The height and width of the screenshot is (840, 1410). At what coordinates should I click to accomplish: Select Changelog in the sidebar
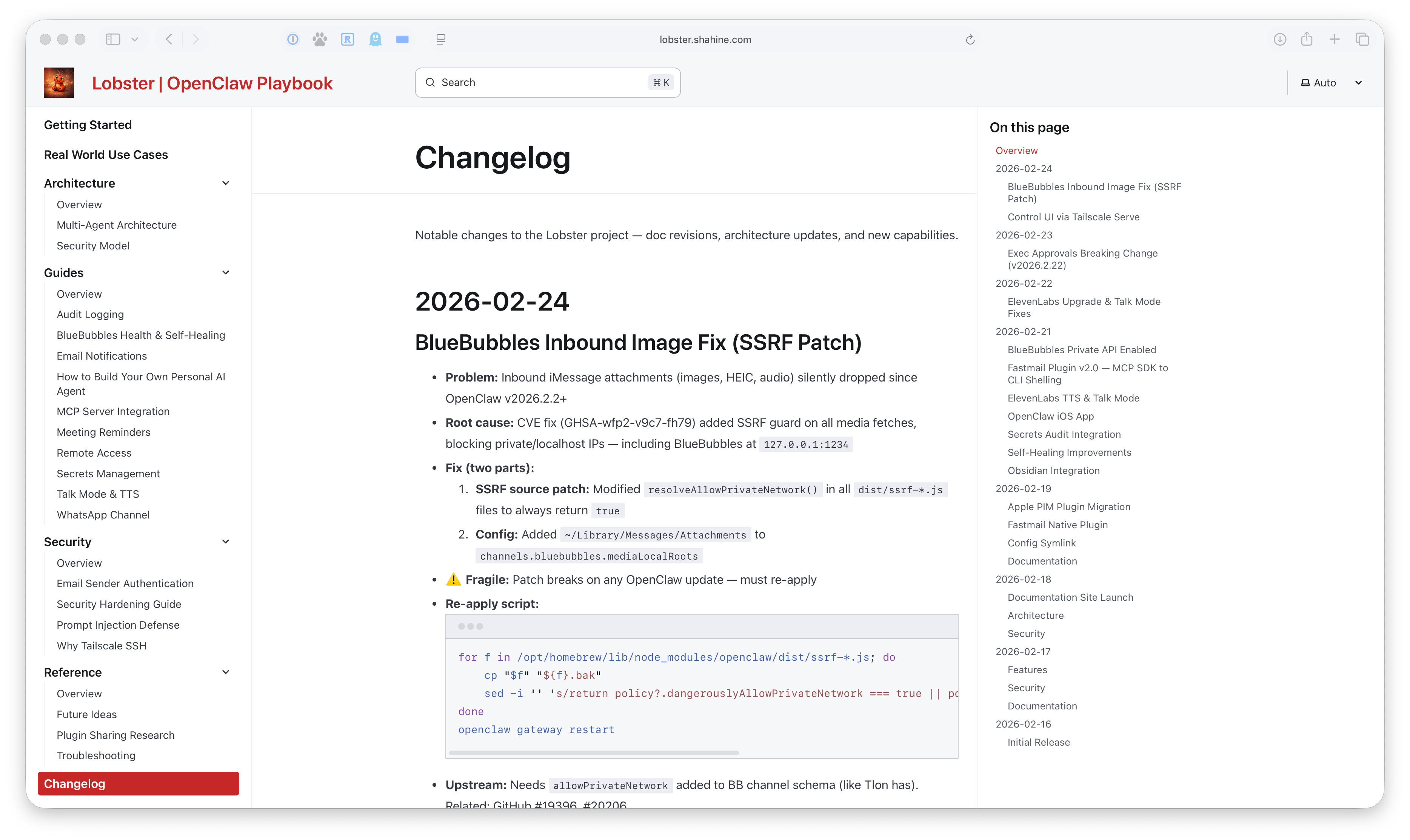[x=138, y=783]
